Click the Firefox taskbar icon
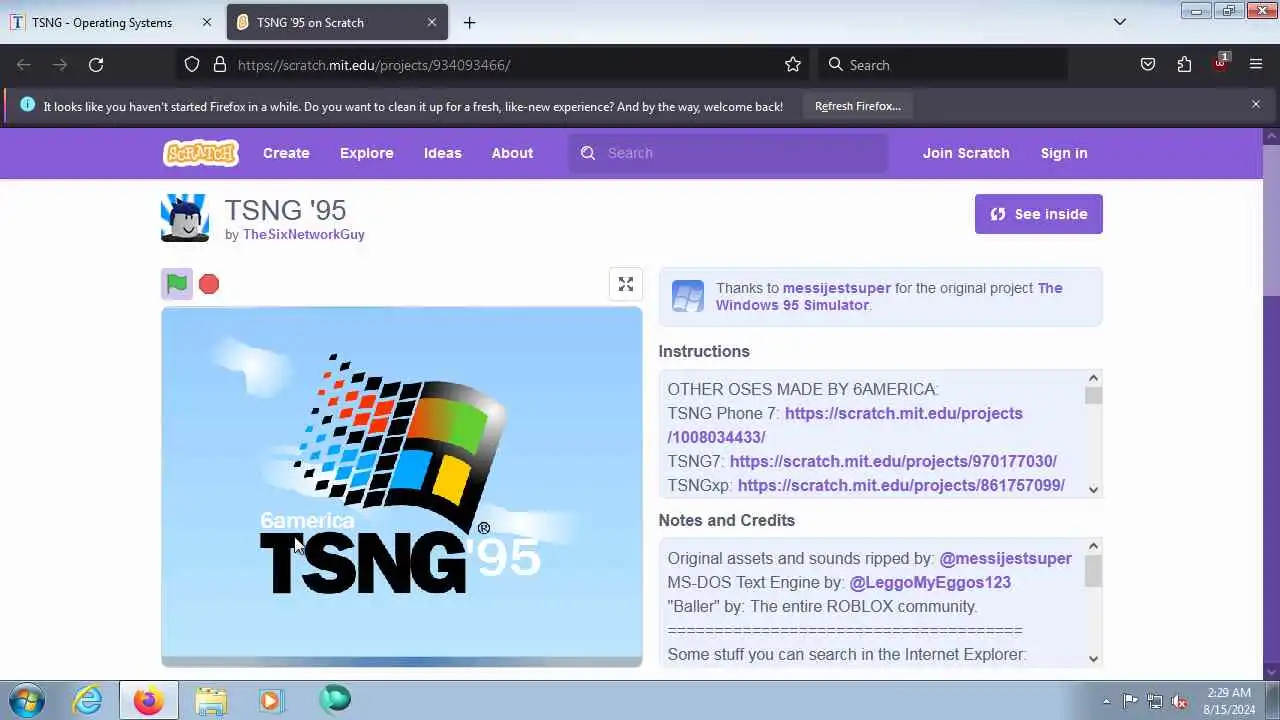The width and height of the screenshot is (1280, 720). (149, 700)
